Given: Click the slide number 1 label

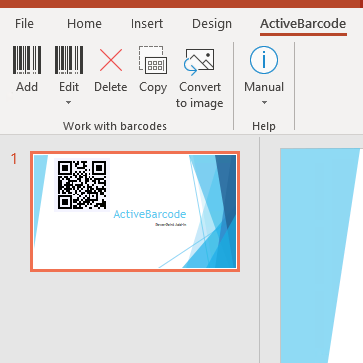Looking at the screenshot, I should click(x=14, y=159).
